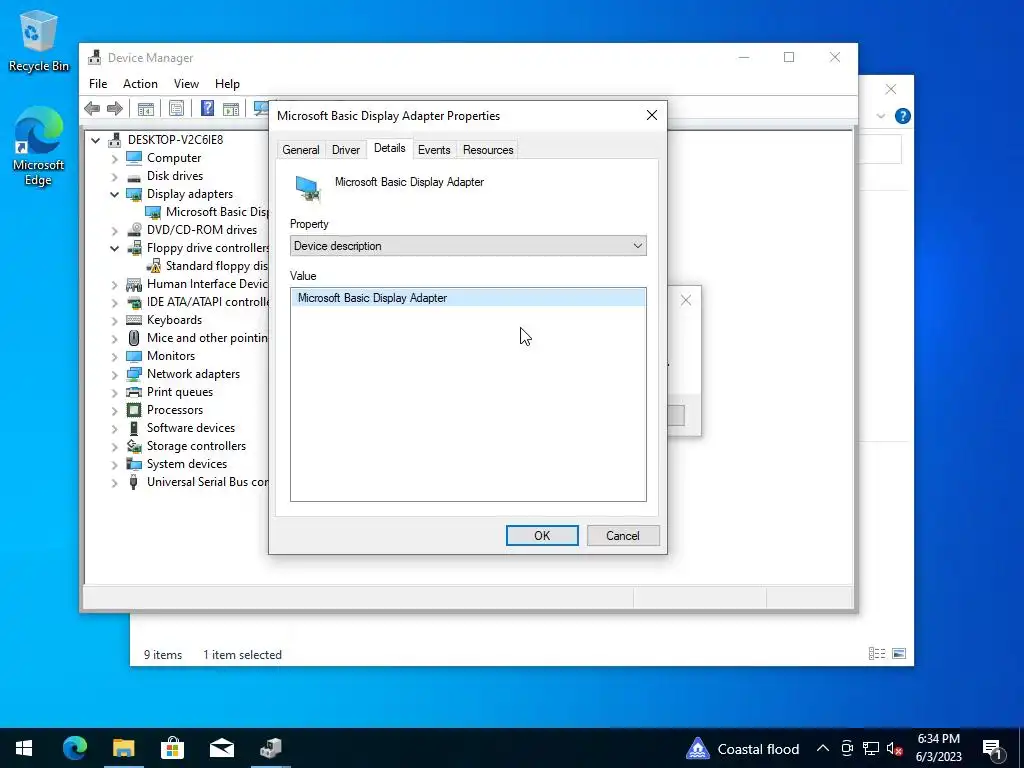Close the small dialog behind the Properties window
Screen dimensions: 1024x768
click(x=686, y=300)
